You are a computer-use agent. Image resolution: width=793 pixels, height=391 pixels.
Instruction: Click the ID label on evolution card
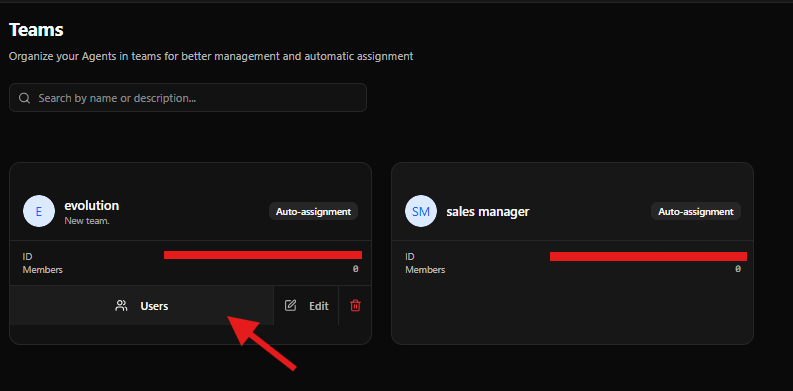(x=27, y=256)
